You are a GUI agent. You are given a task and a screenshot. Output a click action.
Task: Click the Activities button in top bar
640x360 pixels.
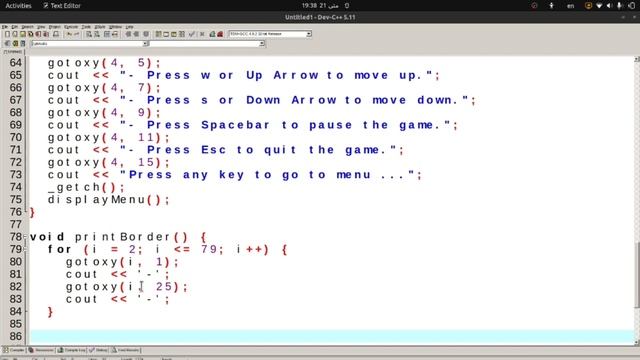tap(18, 6)
